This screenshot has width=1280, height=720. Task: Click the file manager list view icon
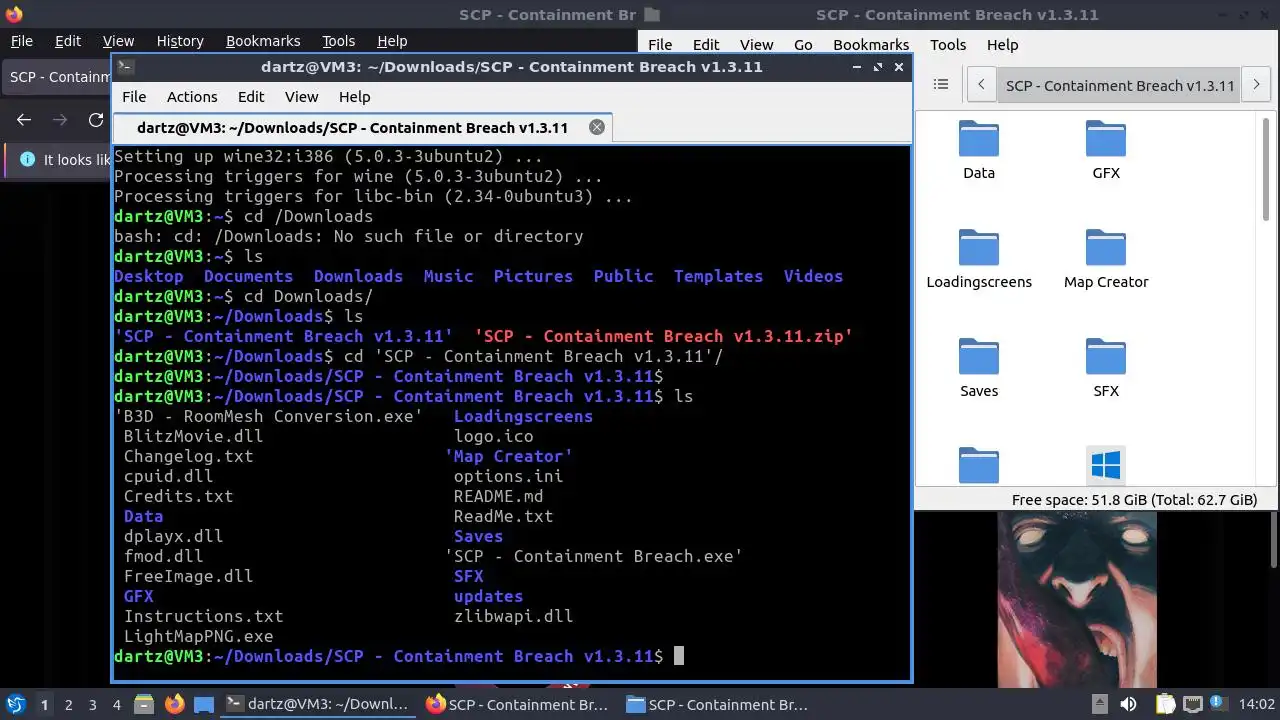pyautogui.click(x=940, y=85)
